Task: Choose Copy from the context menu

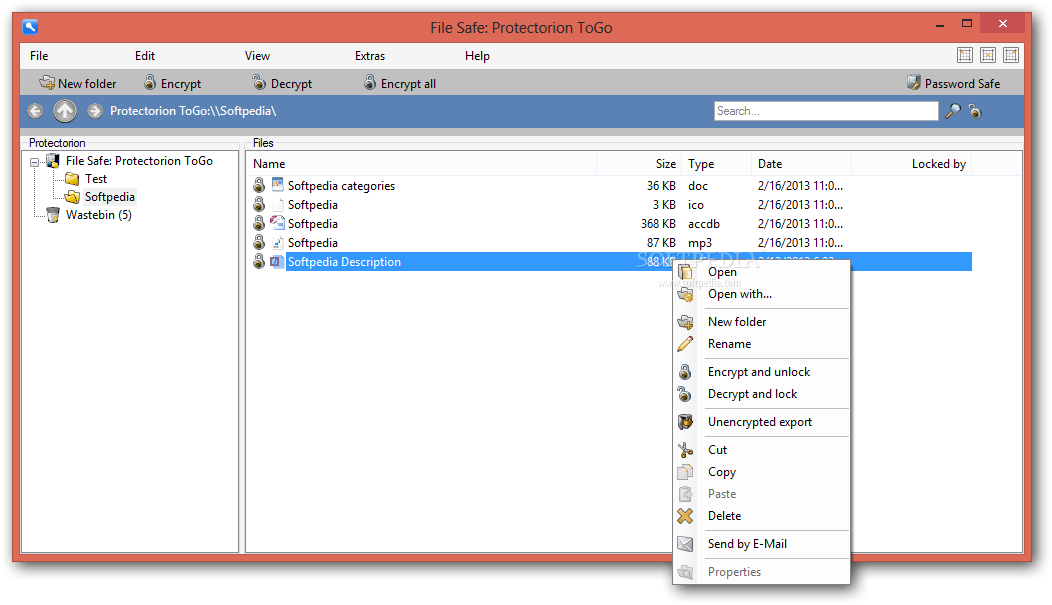Action: 761,472
